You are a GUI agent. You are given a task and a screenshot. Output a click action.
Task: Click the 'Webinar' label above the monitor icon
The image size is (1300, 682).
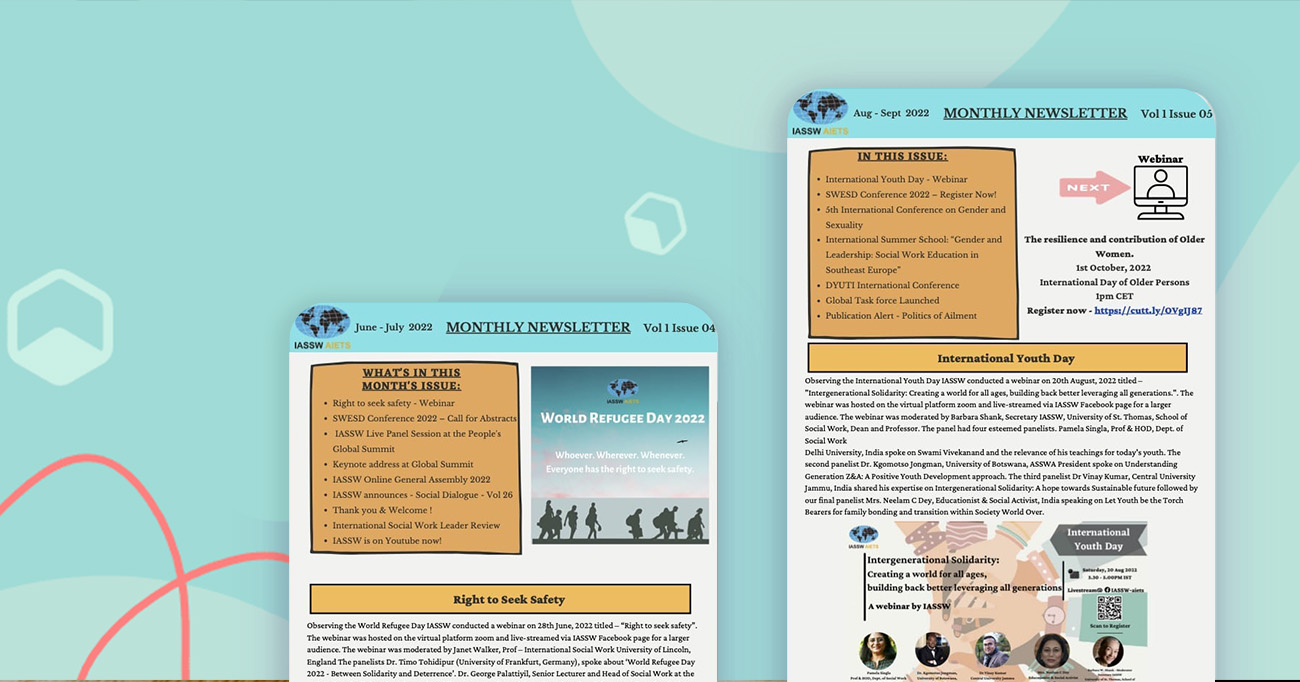(1160, 159)
